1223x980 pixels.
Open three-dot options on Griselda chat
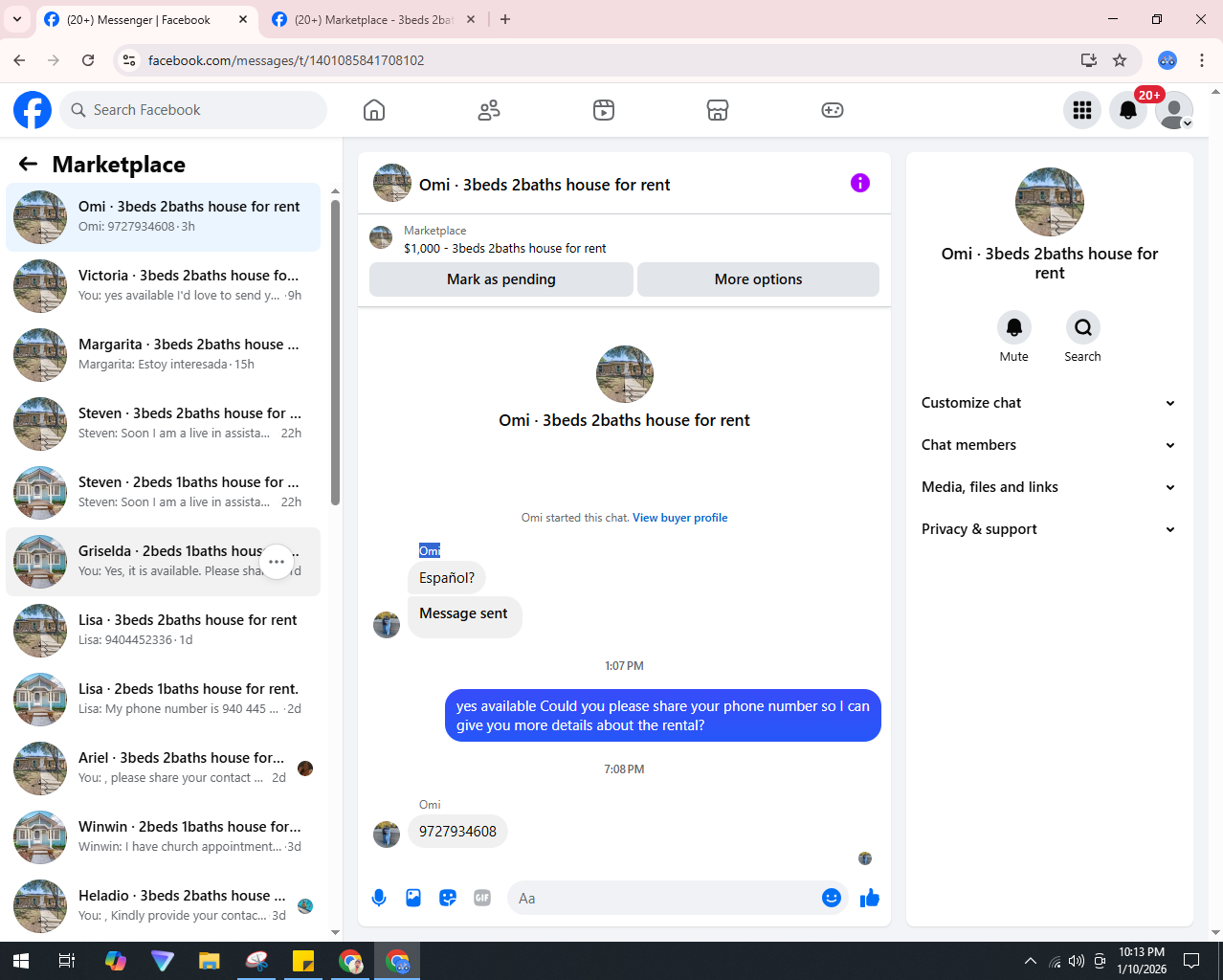click(277, 562)
